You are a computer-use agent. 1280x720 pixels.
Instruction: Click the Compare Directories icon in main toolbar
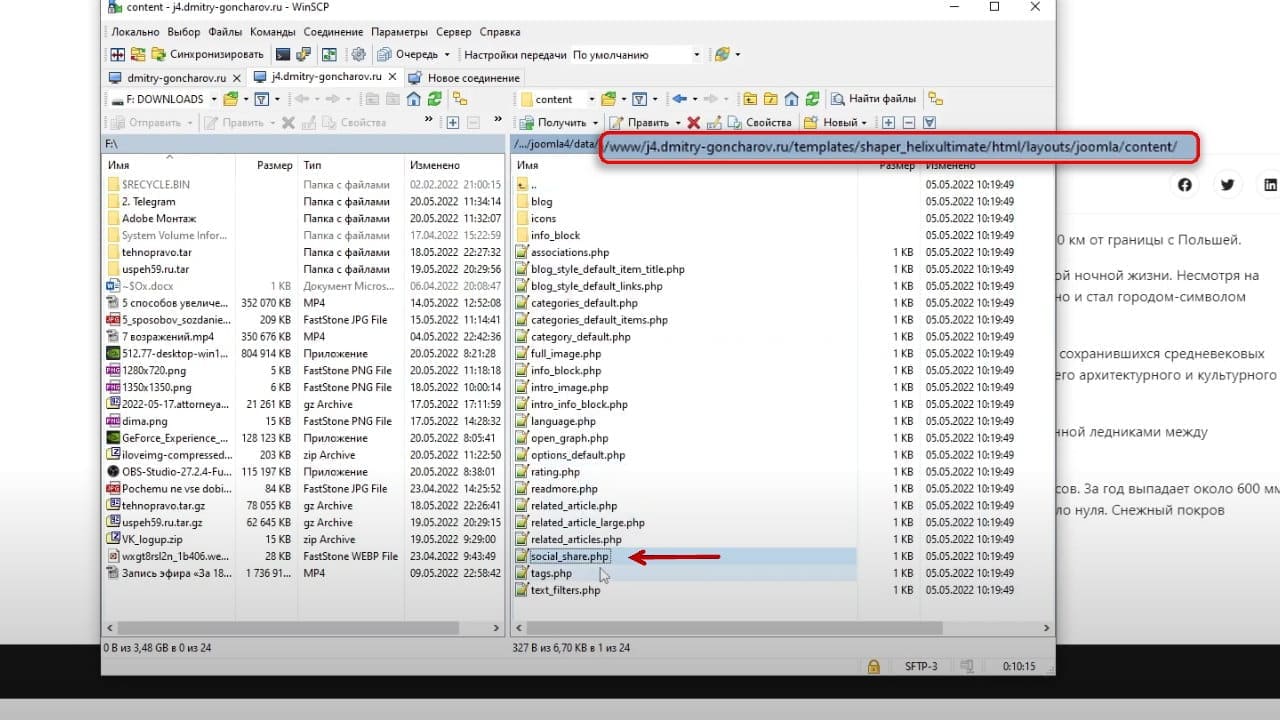[117, 54]
